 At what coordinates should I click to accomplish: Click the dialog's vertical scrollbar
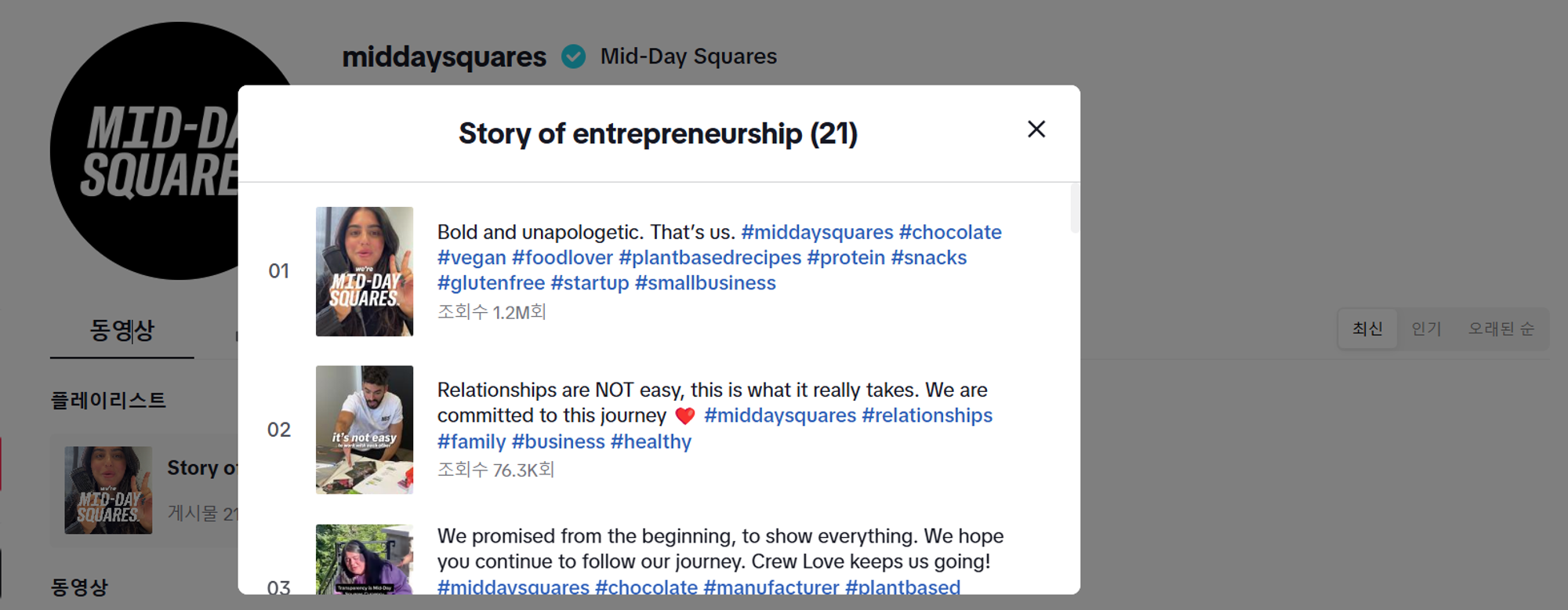coord(1074,209)
